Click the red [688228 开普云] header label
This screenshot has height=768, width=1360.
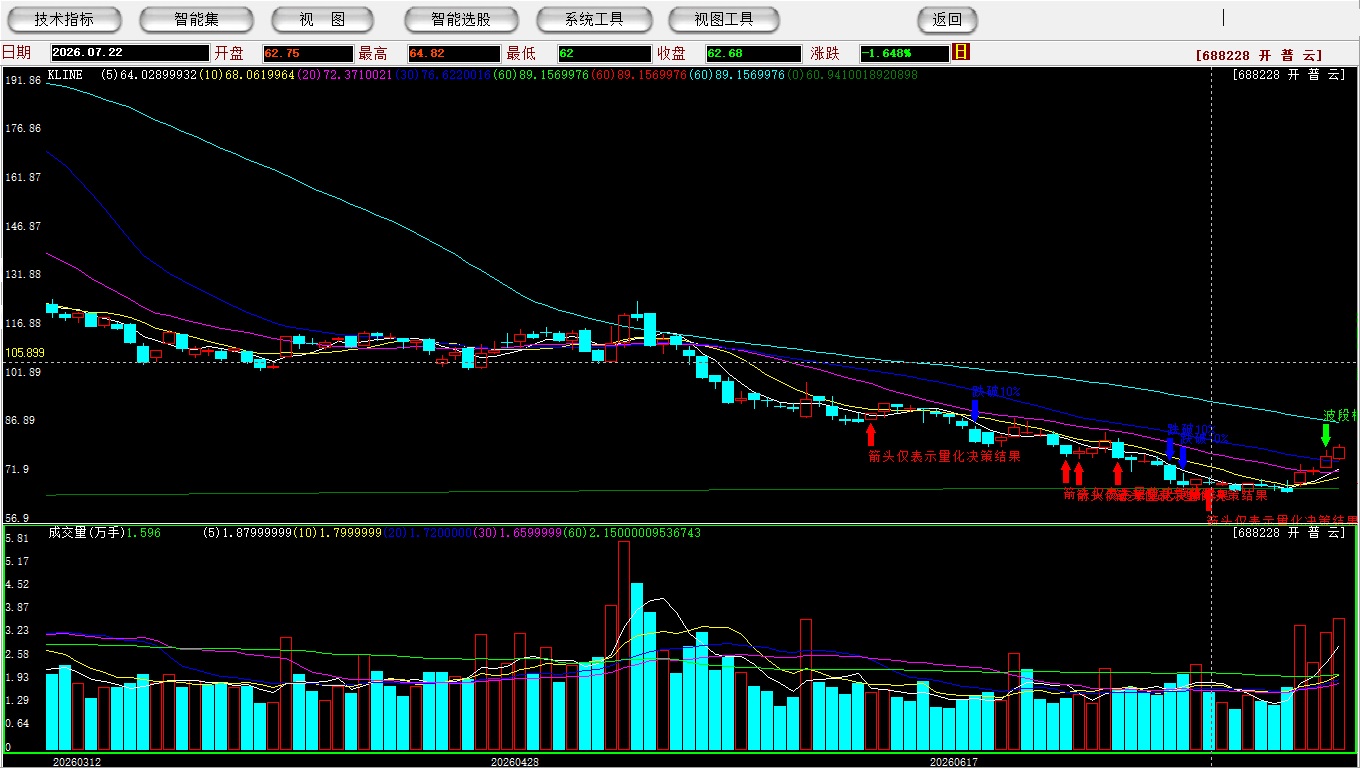[x=1258, y=56]
